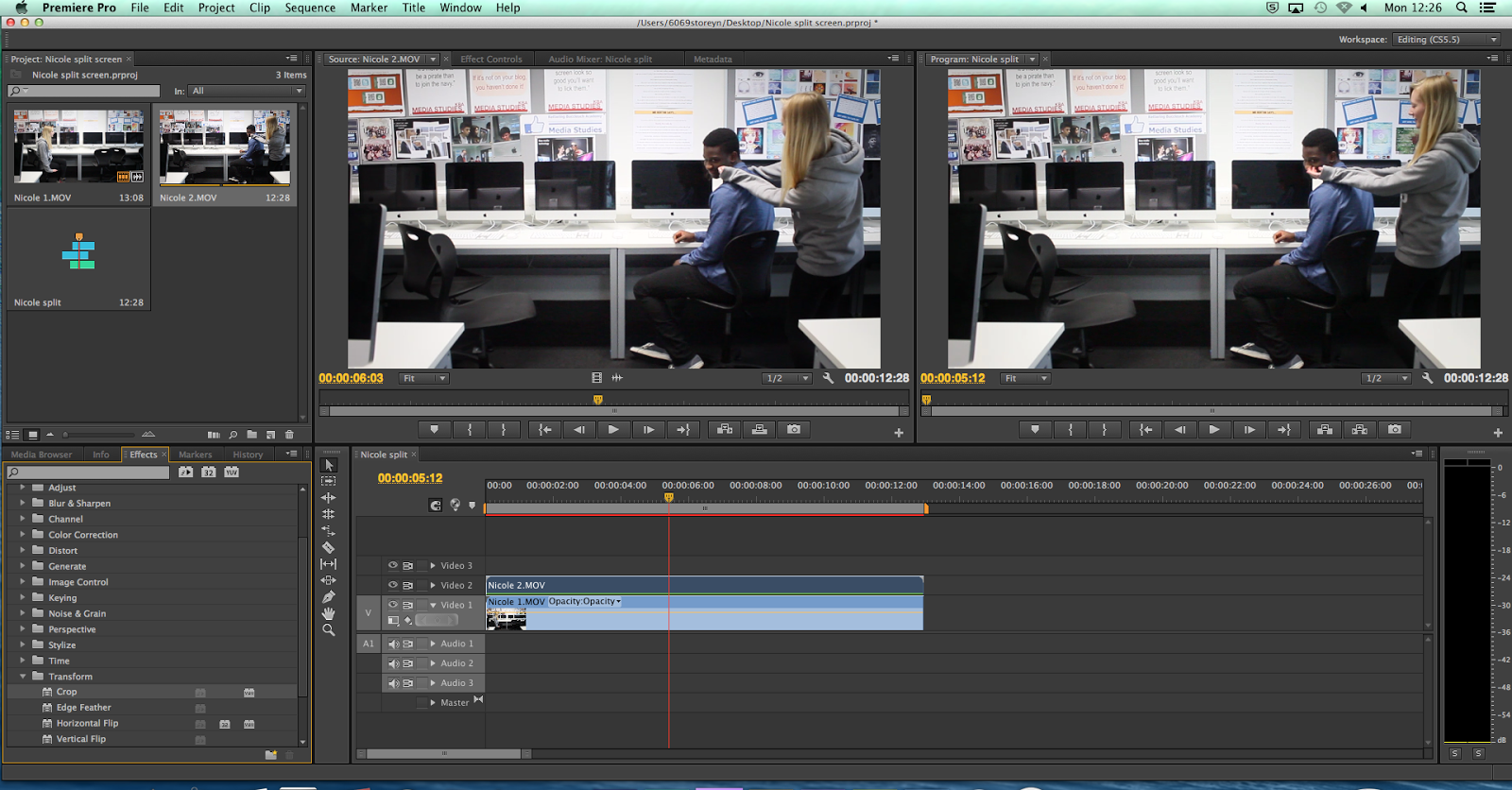Click the New Item icon in project panel
The width and height of the screenshot is (1512, 790).
pos(271,435)
